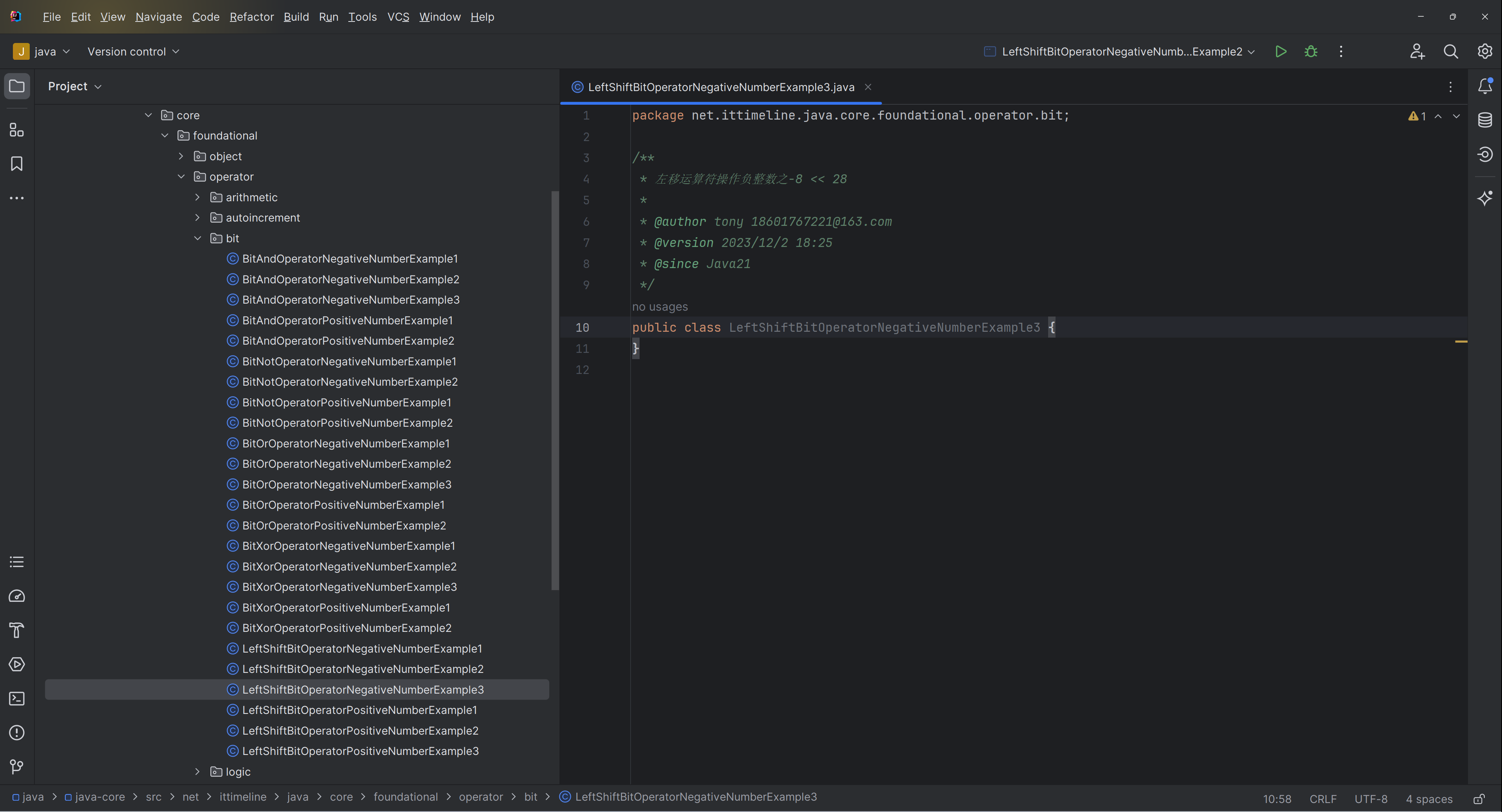The width and height of the screenshot is (1502, 812).
Task: Open the Notifications bell icon
Action: [1485, 86]
